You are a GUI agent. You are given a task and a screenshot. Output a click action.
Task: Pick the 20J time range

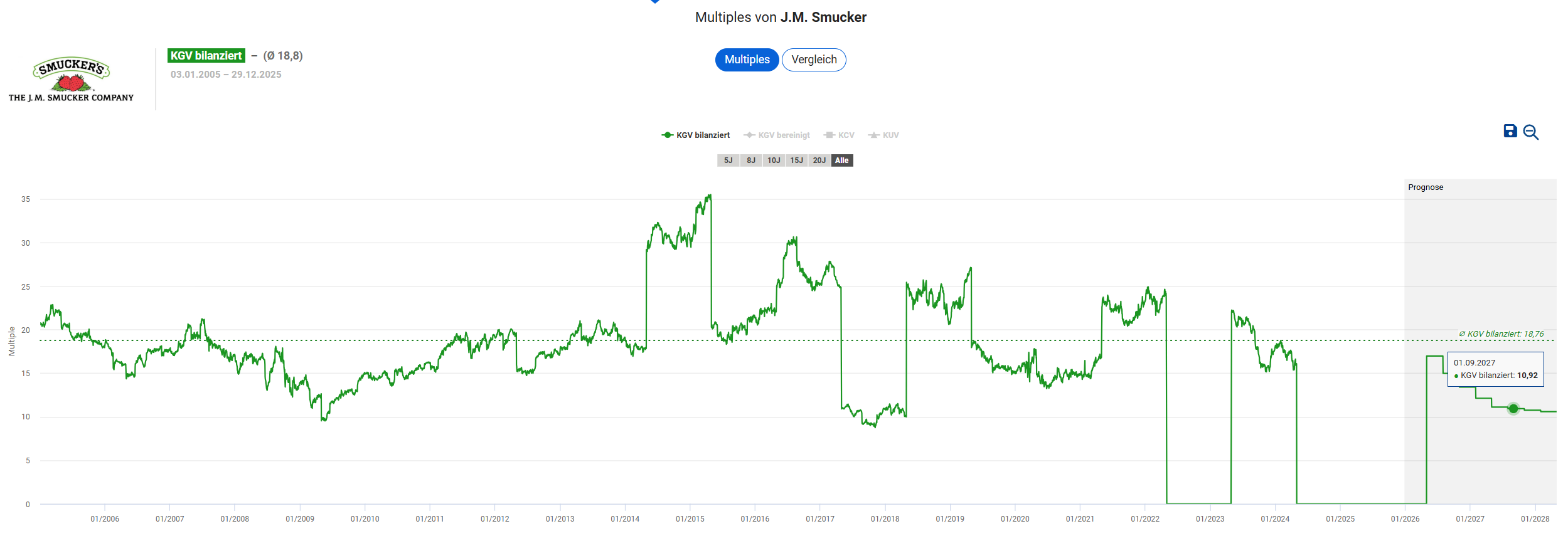tap(819, 160)
